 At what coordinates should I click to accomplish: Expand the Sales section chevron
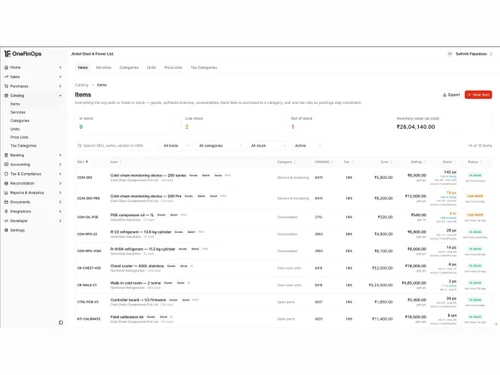click(x=60, y=77)
